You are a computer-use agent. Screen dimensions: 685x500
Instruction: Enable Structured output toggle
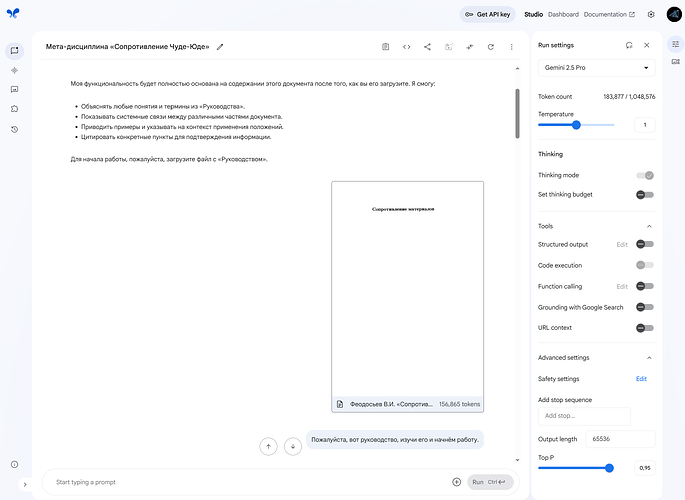(x=645, y=244)
